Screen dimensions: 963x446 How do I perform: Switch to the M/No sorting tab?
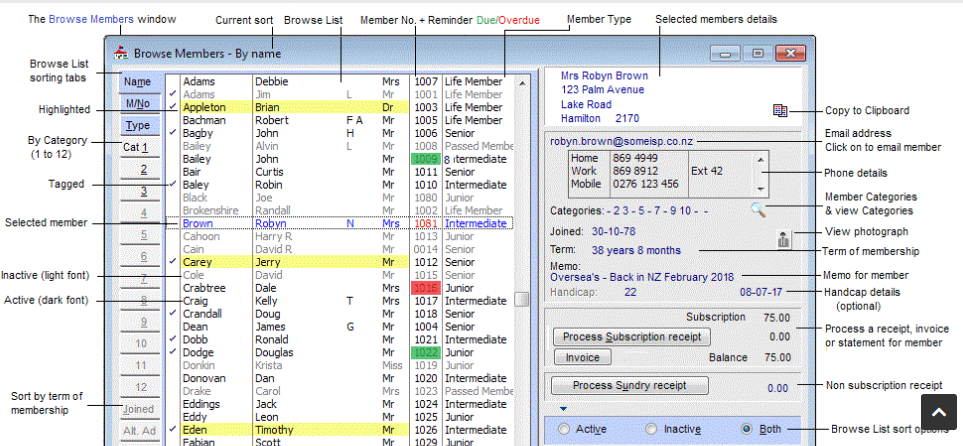pyautogui.click(x=138, y=104)
